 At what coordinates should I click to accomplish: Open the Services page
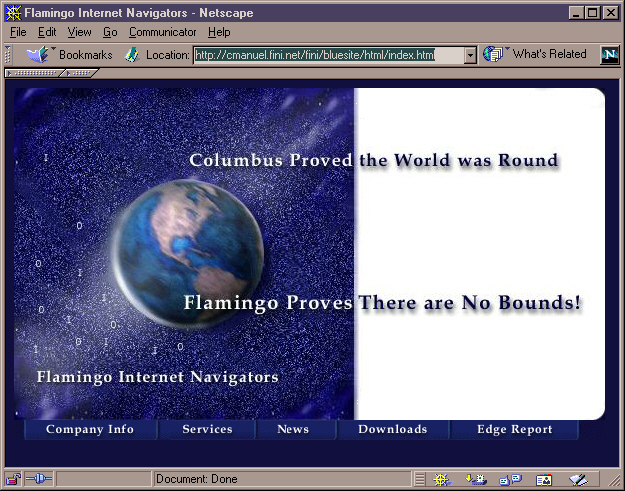click(207, 430)
